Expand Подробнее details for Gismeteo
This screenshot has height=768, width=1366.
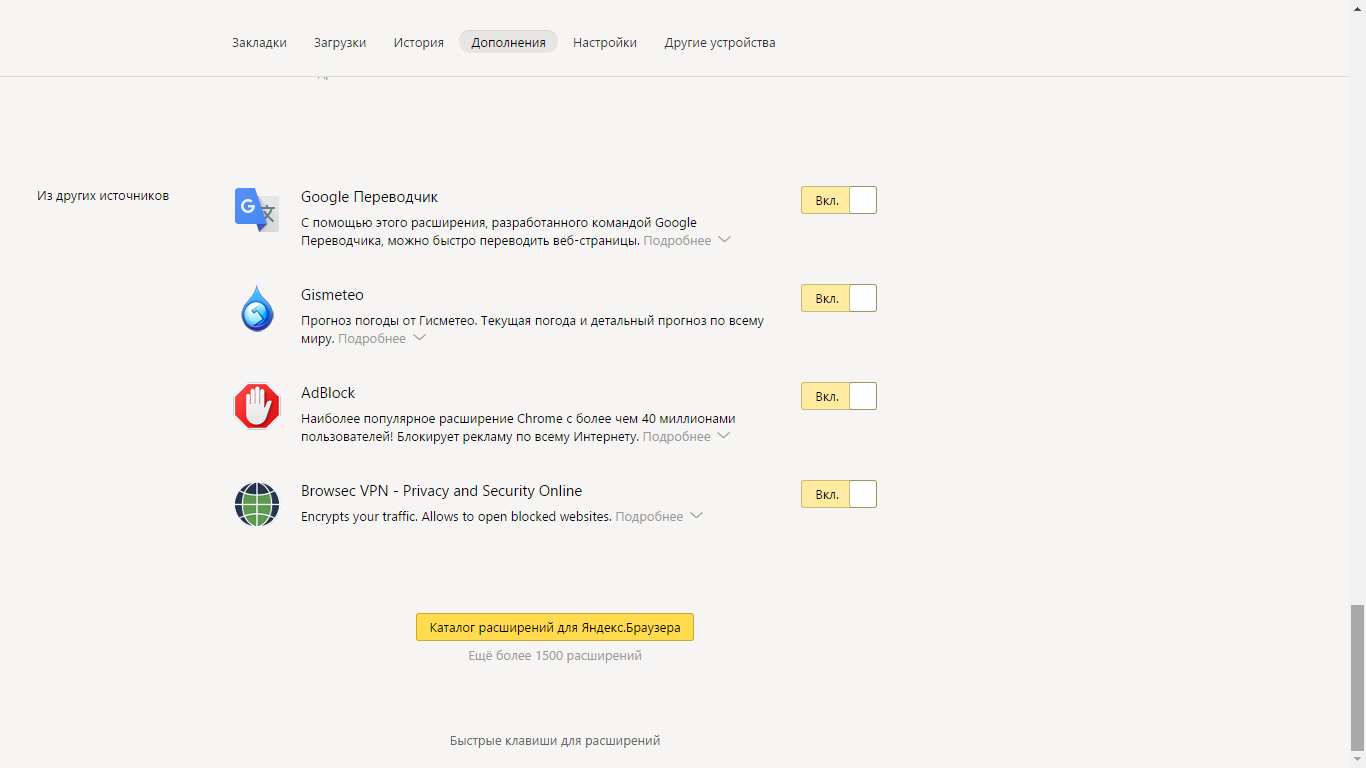382,339
